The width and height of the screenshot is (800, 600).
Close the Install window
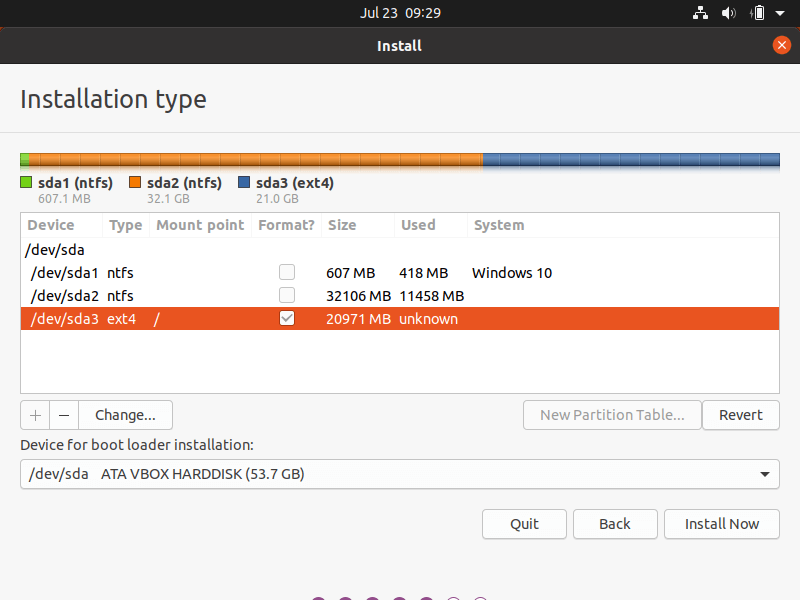click(x=781, y=45)
